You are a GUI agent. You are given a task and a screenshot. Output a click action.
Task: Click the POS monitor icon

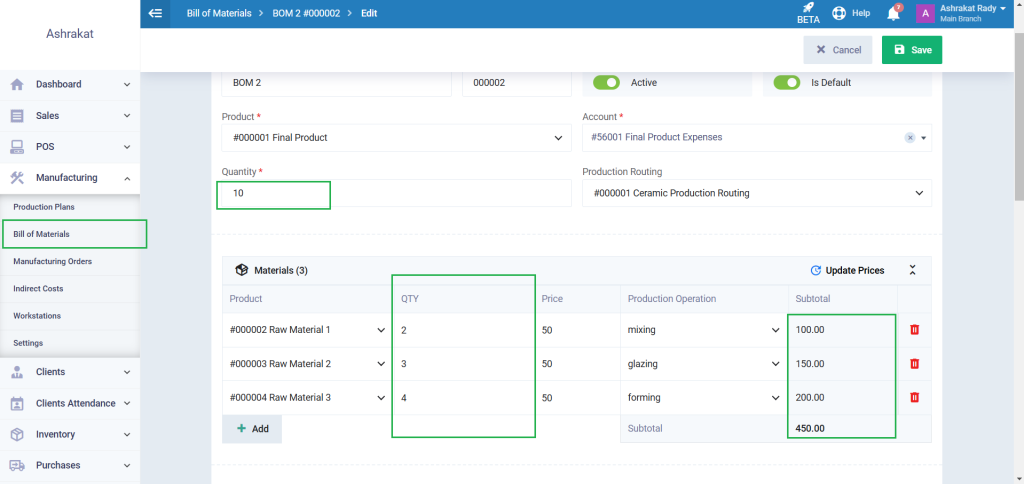(18, 147)
